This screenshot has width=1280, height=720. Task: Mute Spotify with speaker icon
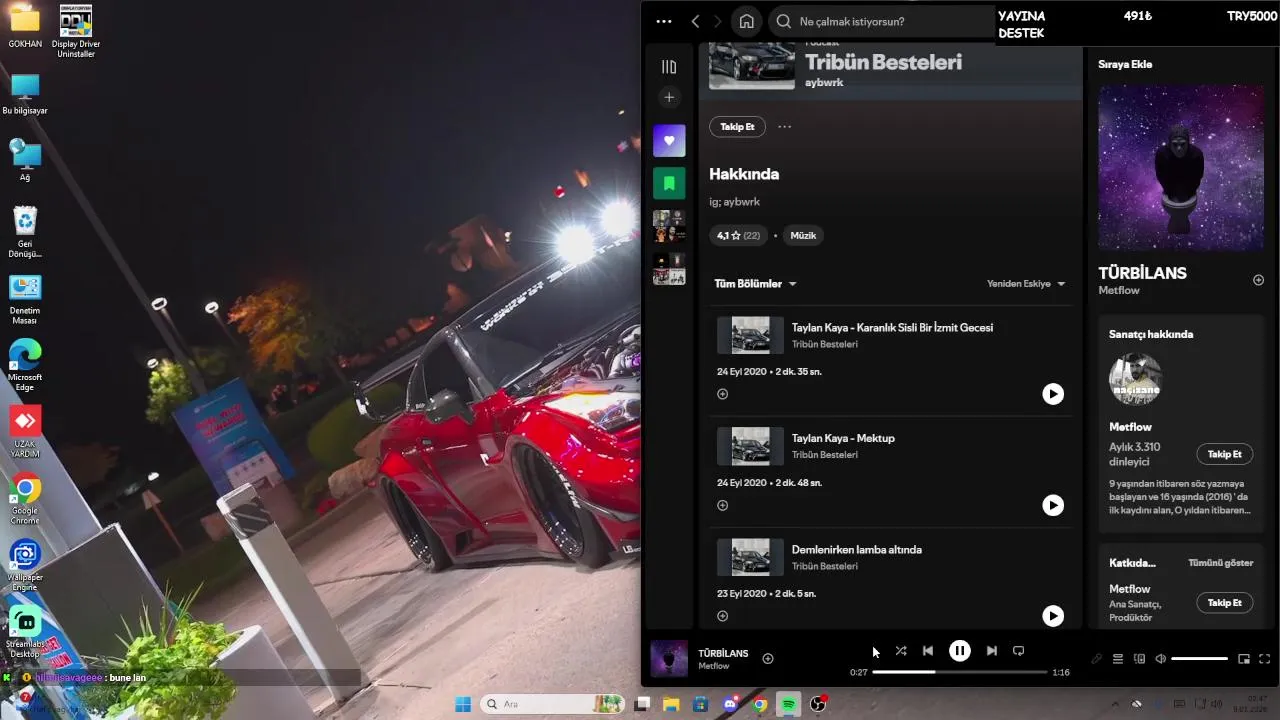click(1160, 659)
